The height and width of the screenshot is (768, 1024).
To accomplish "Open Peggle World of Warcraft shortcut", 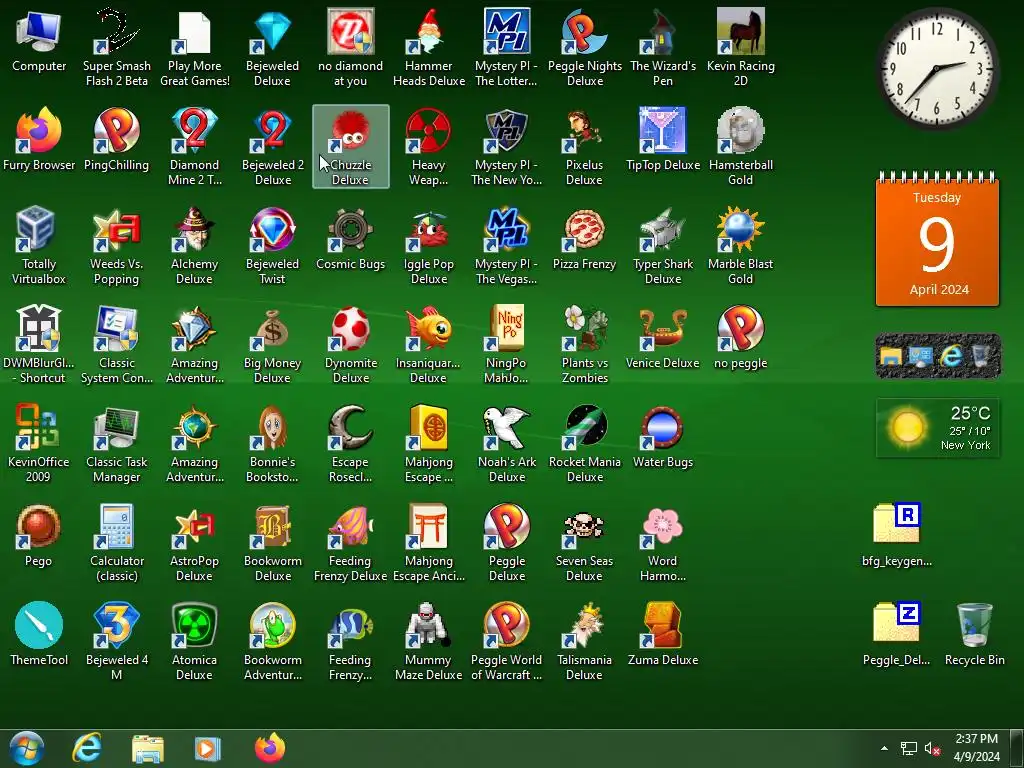I will [x=507, y=641].
